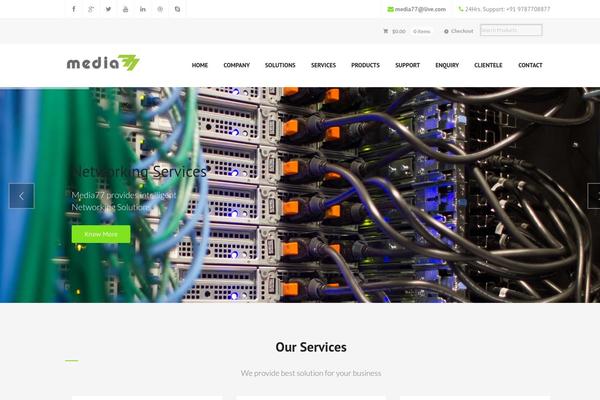Open the LinkedIn social icon

pos(143,9)
